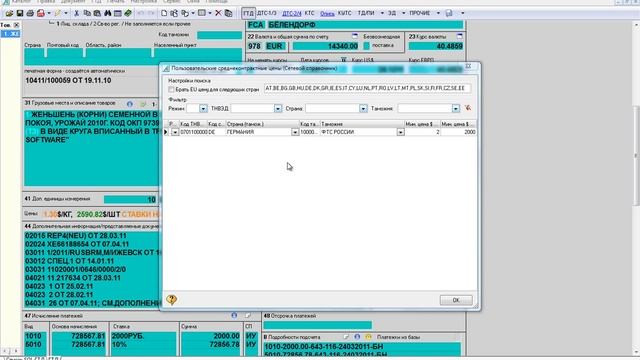Screen dimensions: 640x360
Task: Select item '1. XI' in the Тов. list
Action: click(10, 33)
